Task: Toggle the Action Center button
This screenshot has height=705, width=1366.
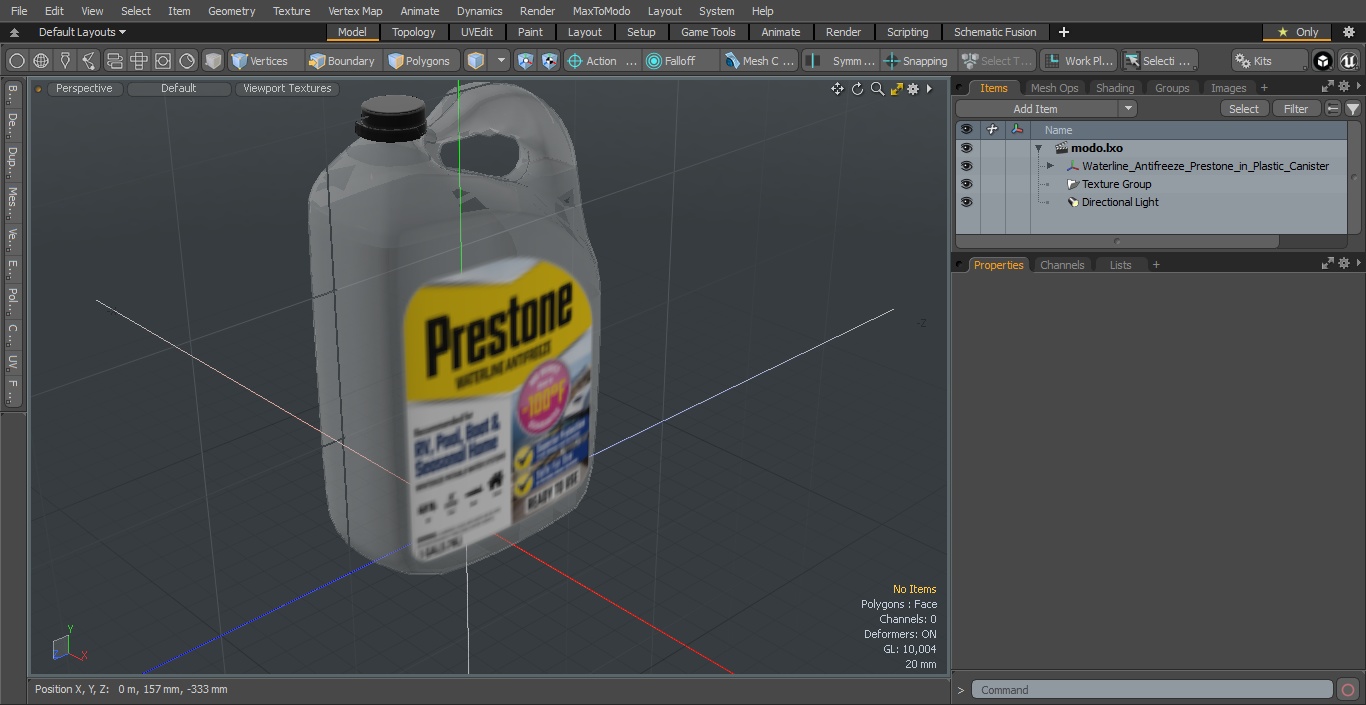Action: coord(602,61)
